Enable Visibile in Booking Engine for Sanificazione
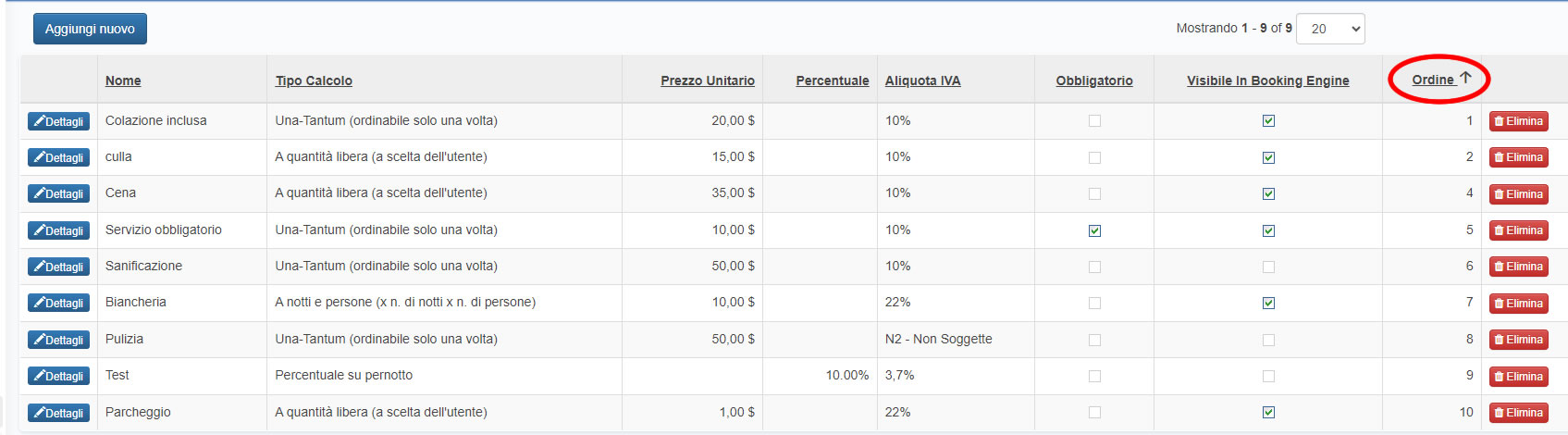 1268,267
